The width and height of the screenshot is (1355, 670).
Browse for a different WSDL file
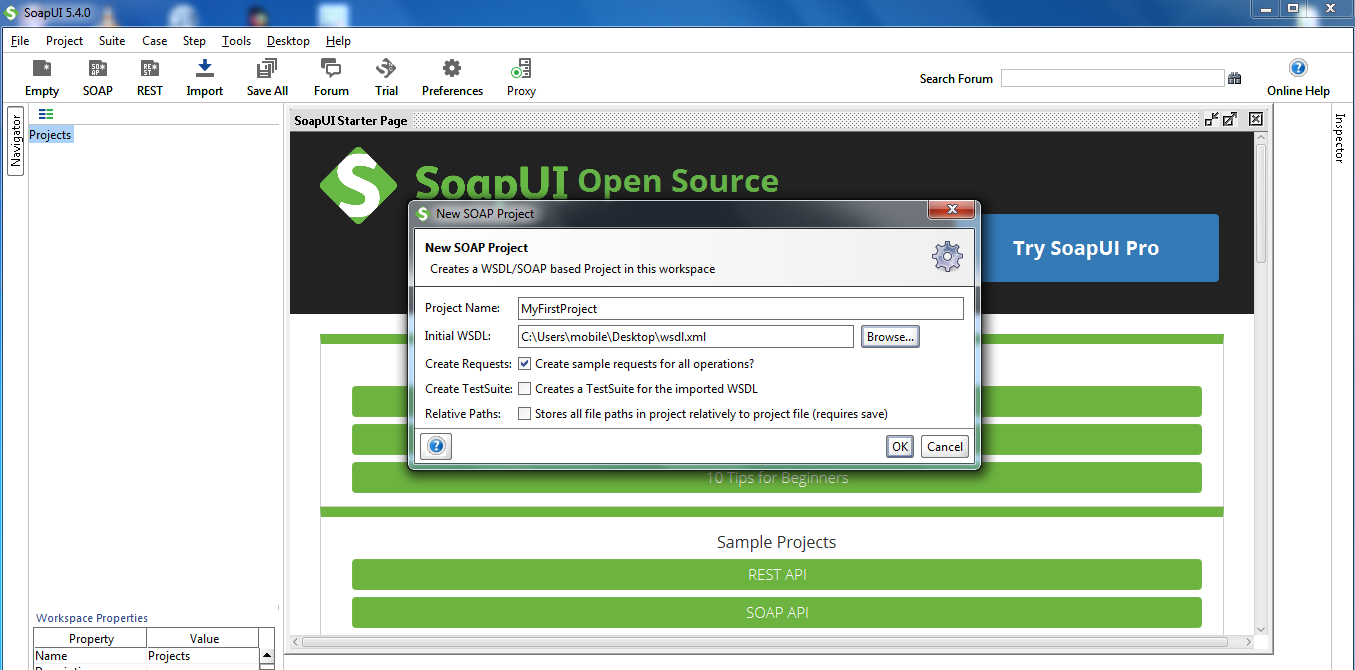point(889,336)
